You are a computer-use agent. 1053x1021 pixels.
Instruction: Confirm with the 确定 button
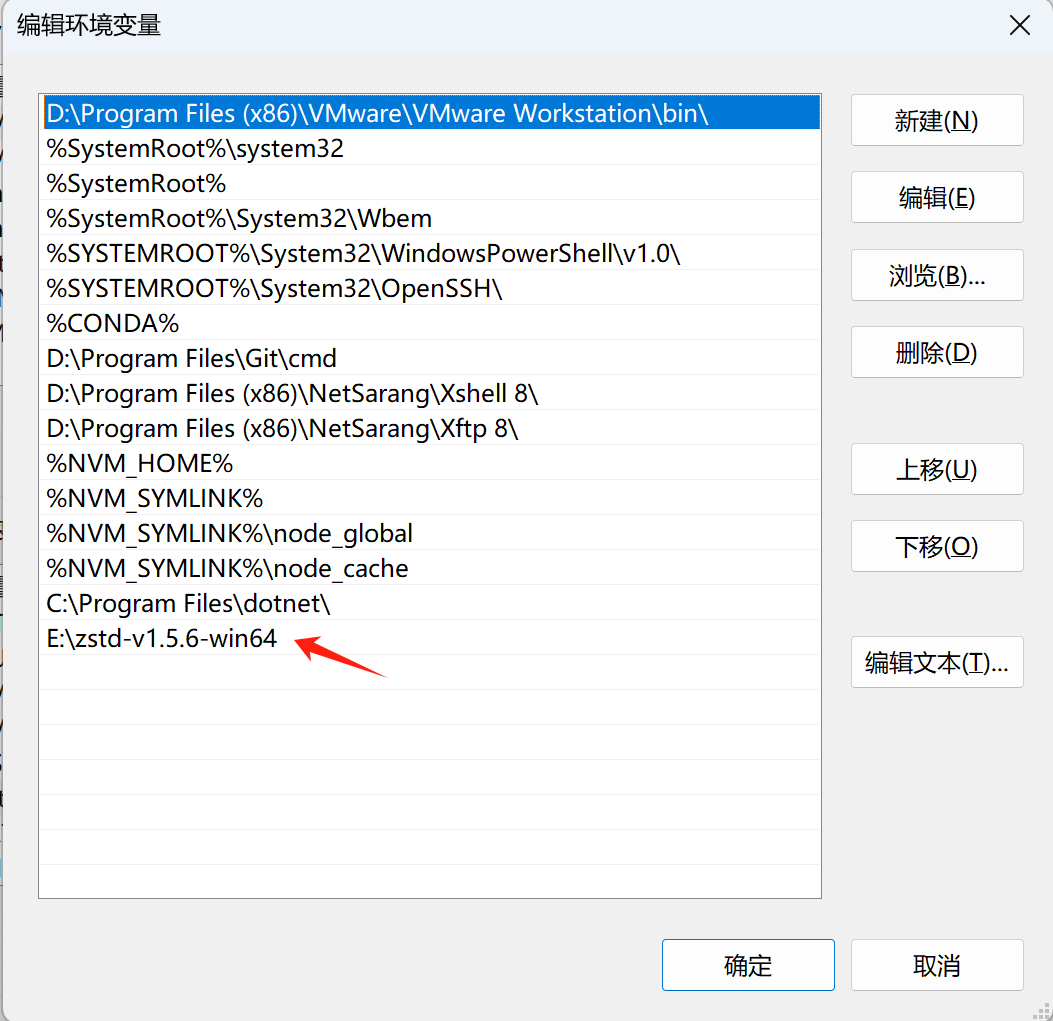click(x=748, y=965)
